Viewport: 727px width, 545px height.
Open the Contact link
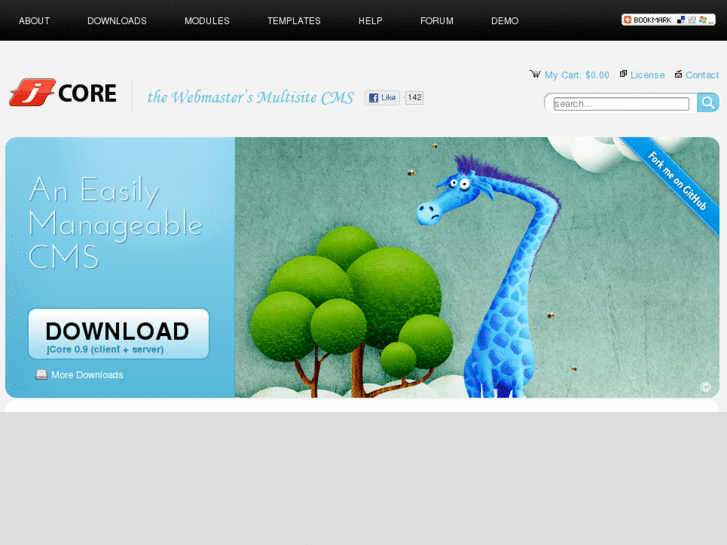click(702, 75)
